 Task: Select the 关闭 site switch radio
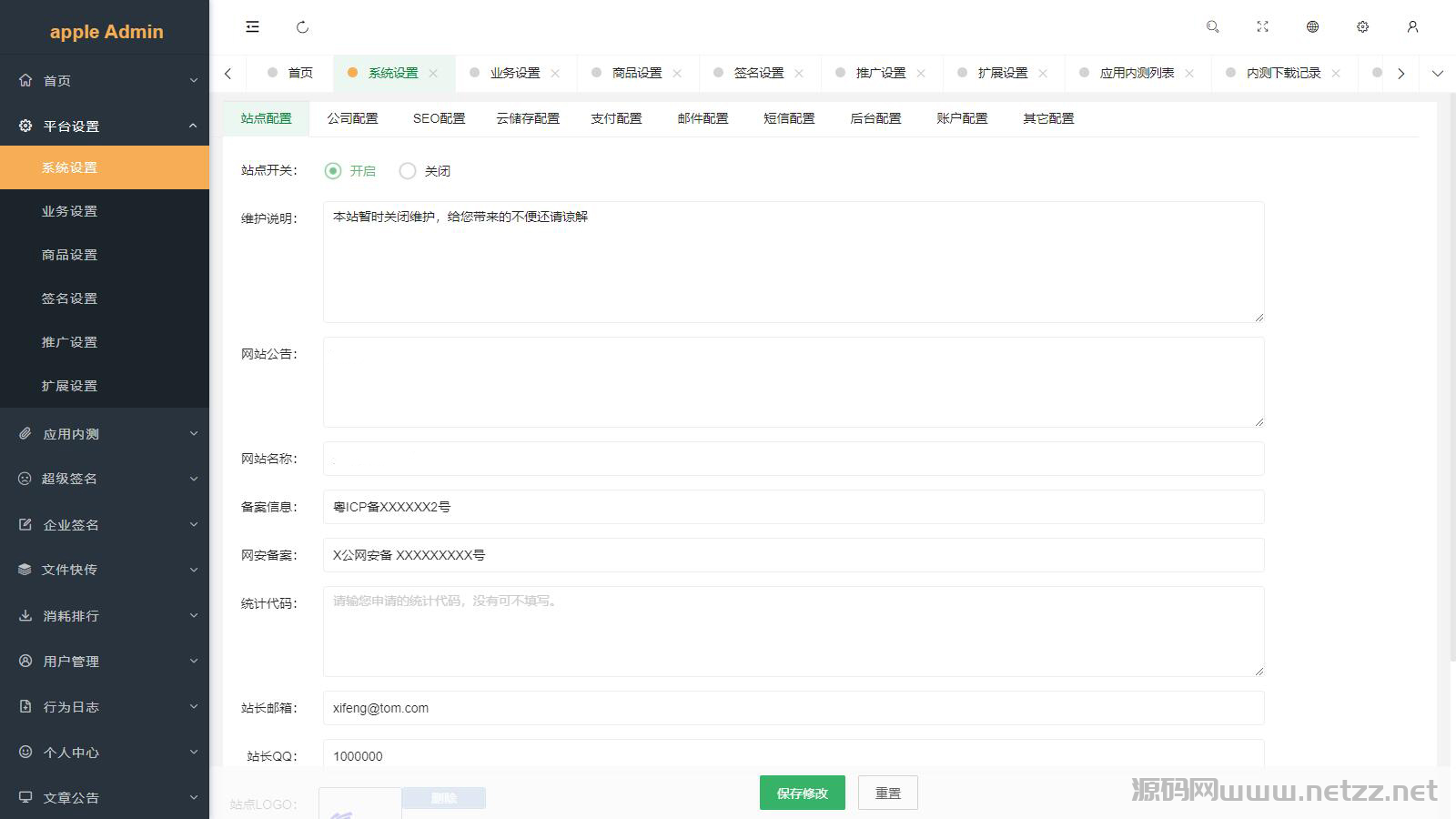(408, 170)
